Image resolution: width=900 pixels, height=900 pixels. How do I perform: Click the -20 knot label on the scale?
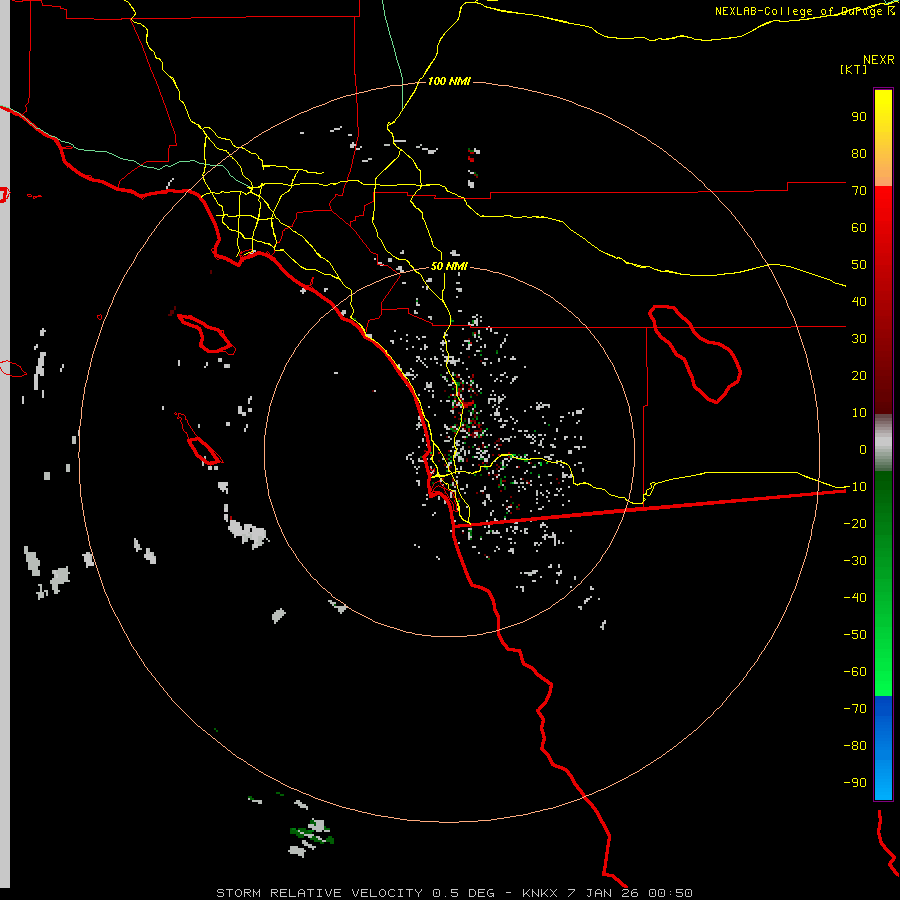pyautogui.click(x=855, y=523)
